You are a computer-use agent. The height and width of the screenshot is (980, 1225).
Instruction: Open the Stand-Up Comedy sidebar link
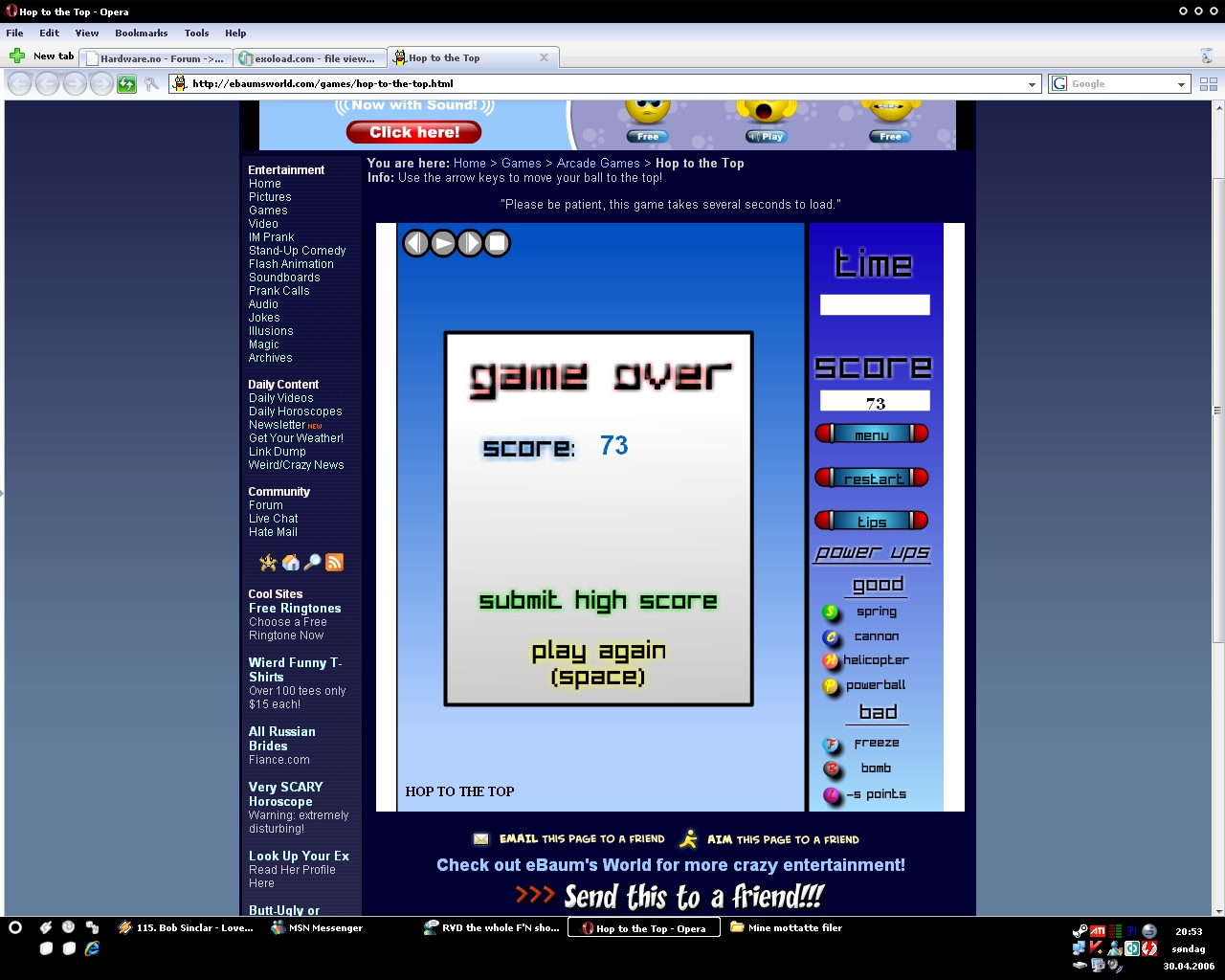(x=297, y=251)
